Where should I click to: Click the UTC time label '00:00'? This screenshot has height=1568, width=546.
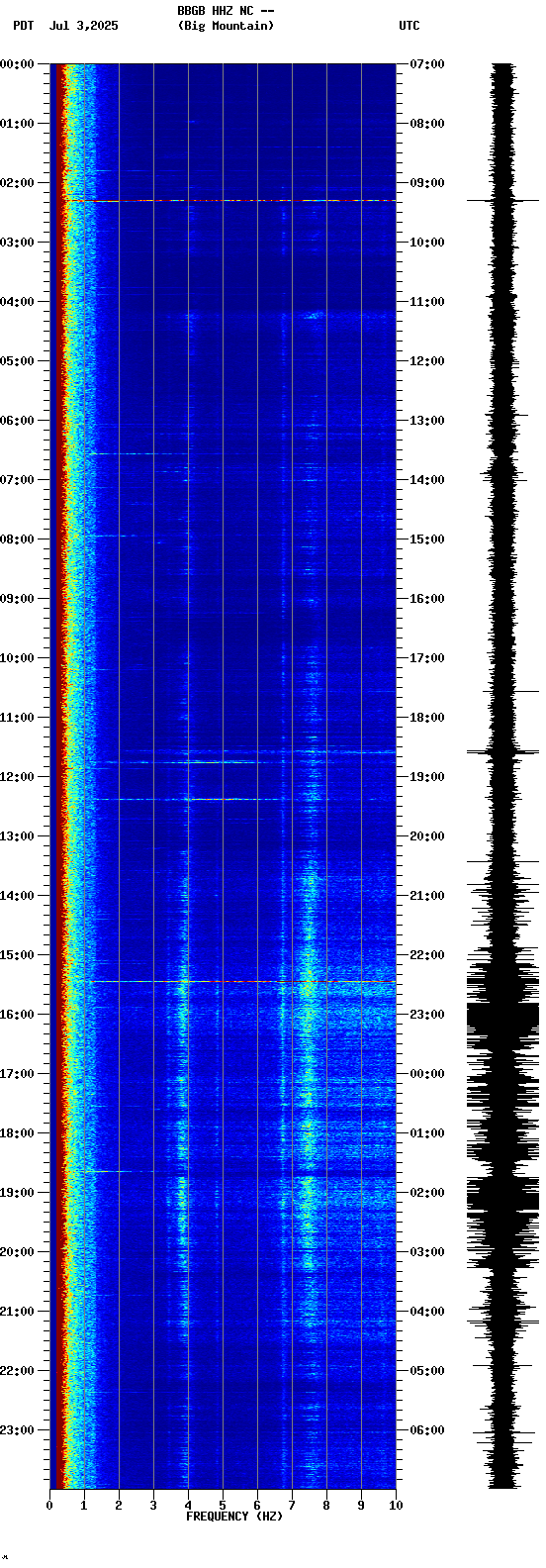(427, 1074)
